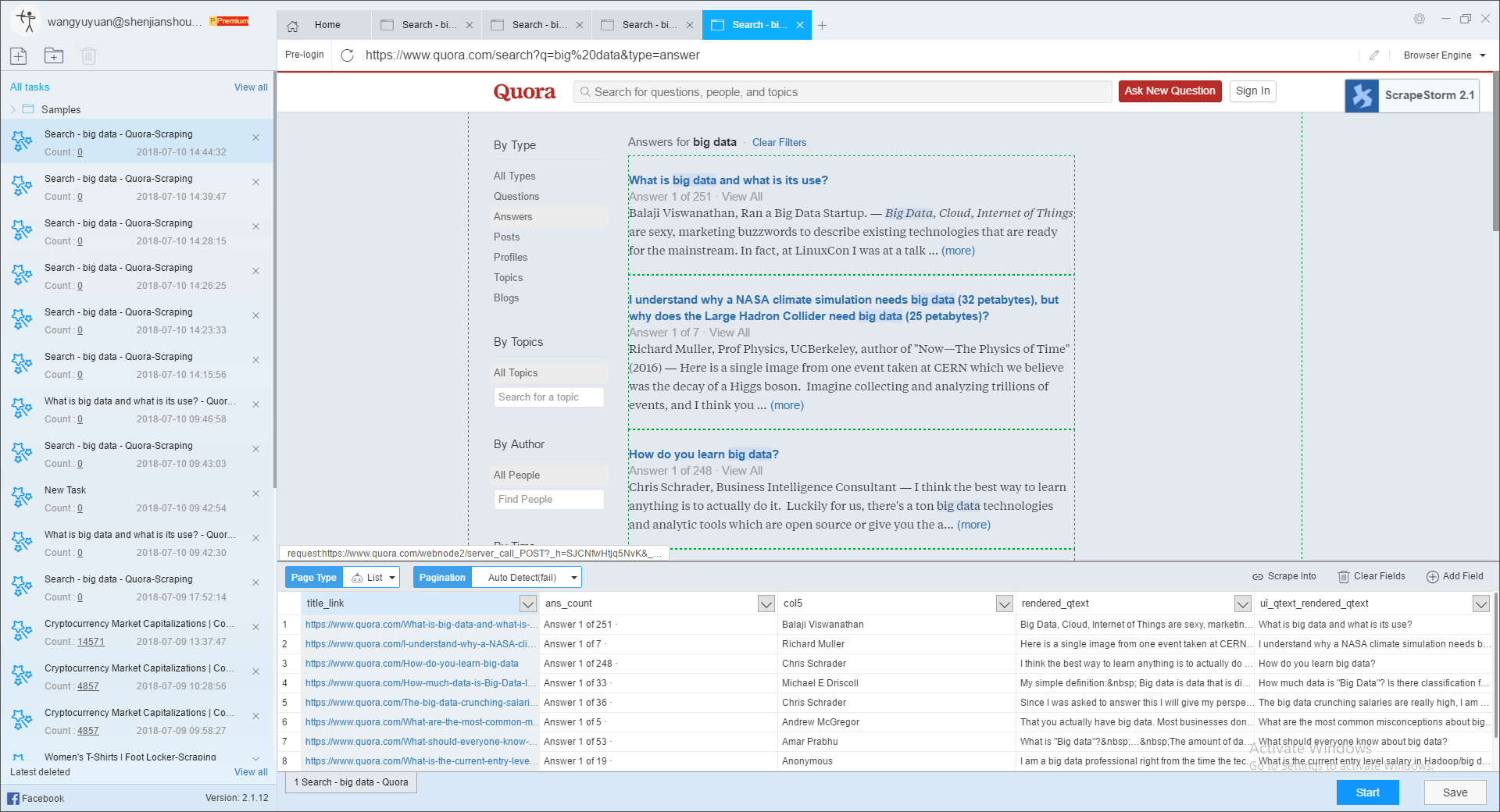Click the Samples folder icon

[x=29, y=109]
